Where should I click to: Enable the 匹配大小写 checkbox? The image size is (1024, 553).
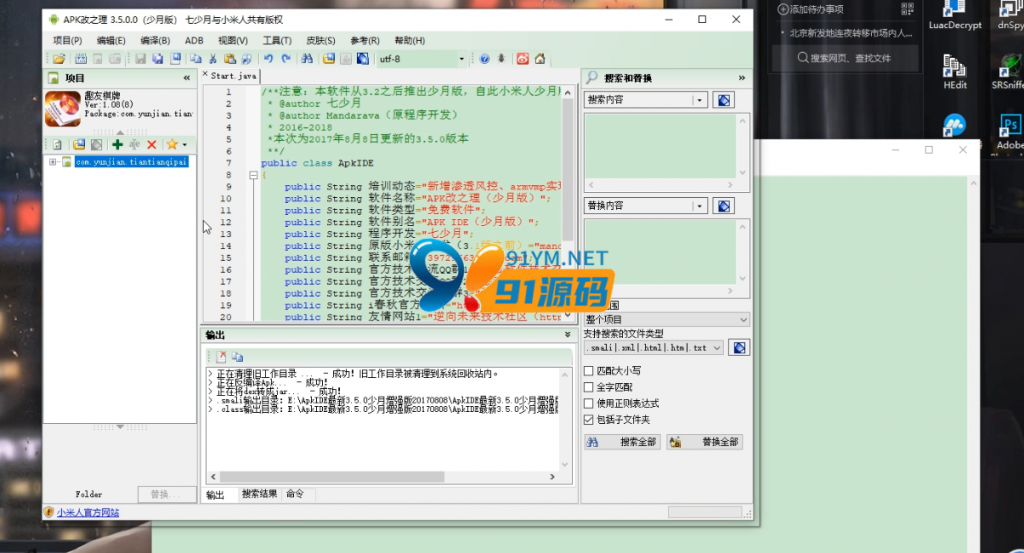point(588,371)
